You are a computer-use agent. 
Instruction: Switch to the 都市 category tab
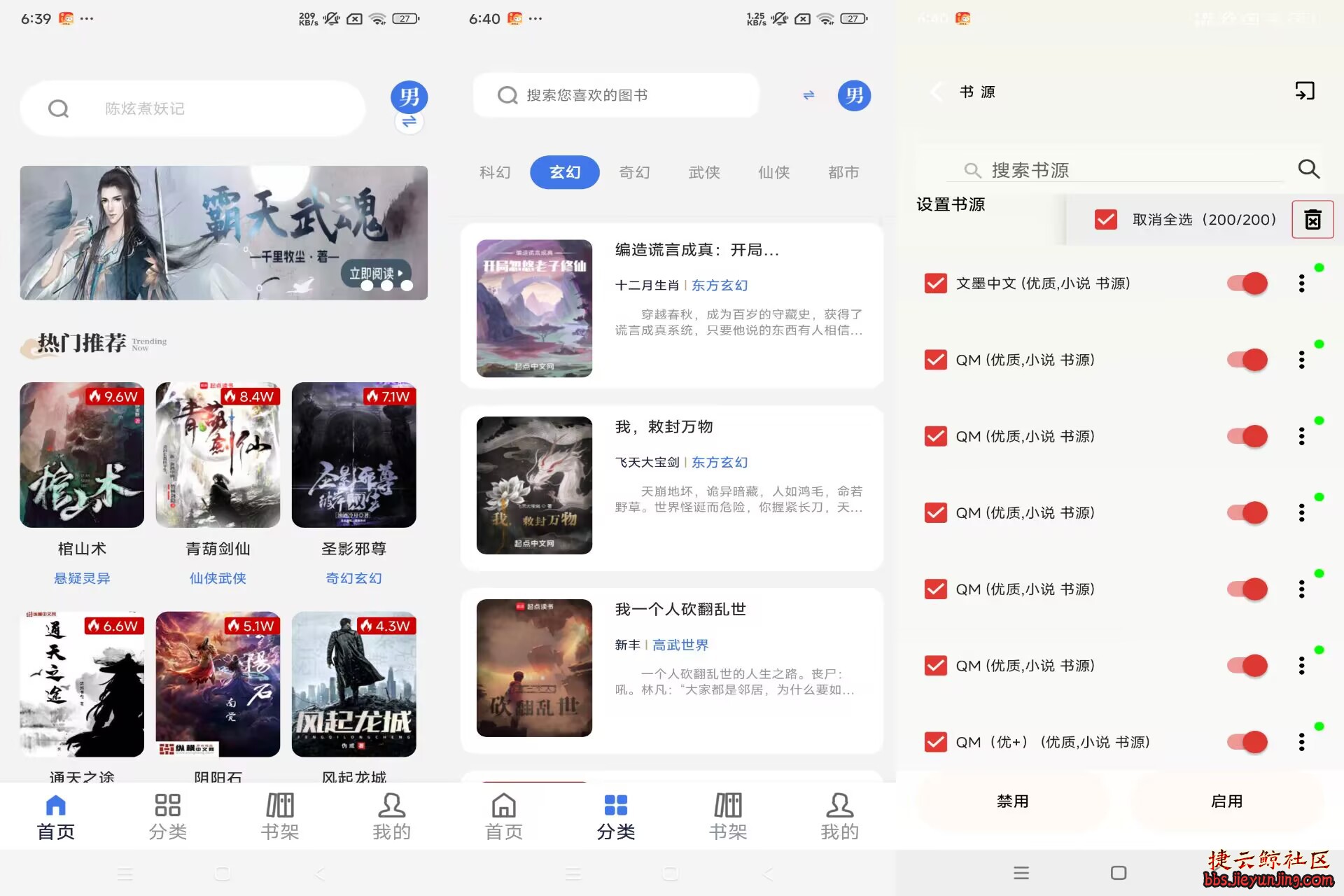click(843, 172)
